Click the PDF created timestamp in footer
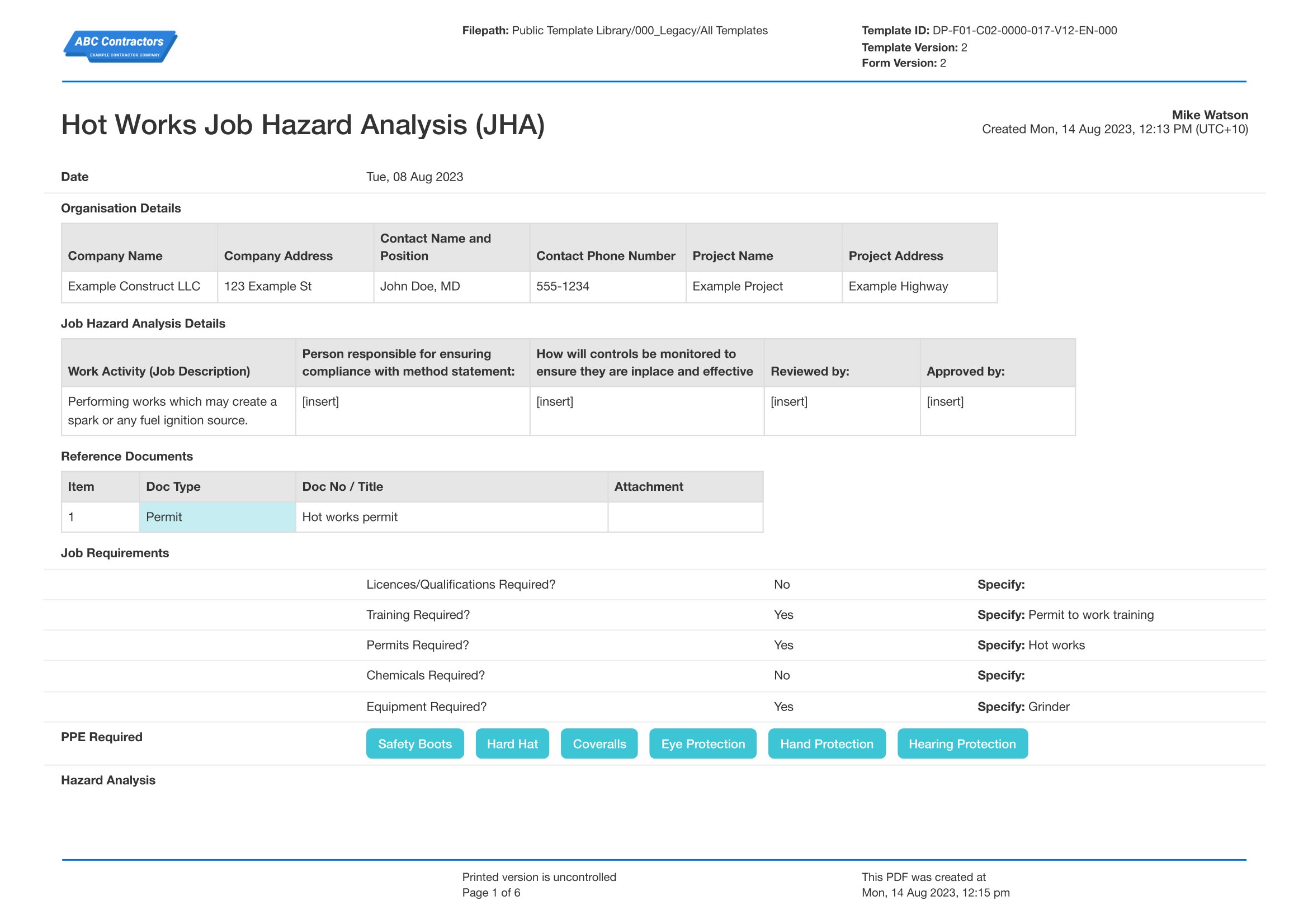 tap(936, 893)
